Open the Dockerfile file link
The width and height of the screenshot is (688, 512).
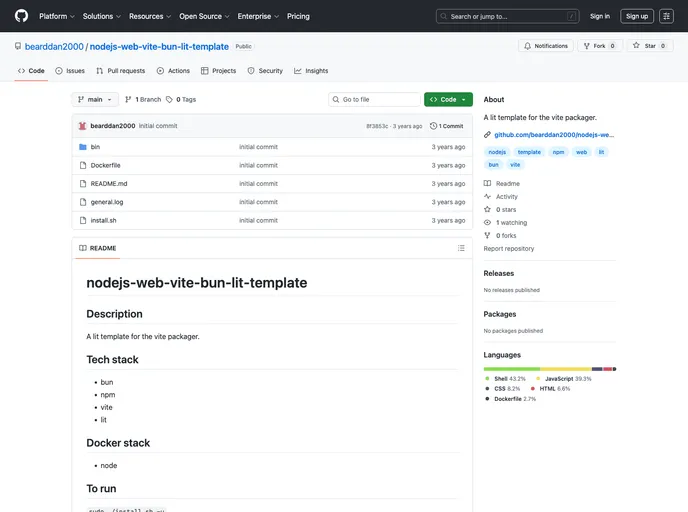(105, 165)
